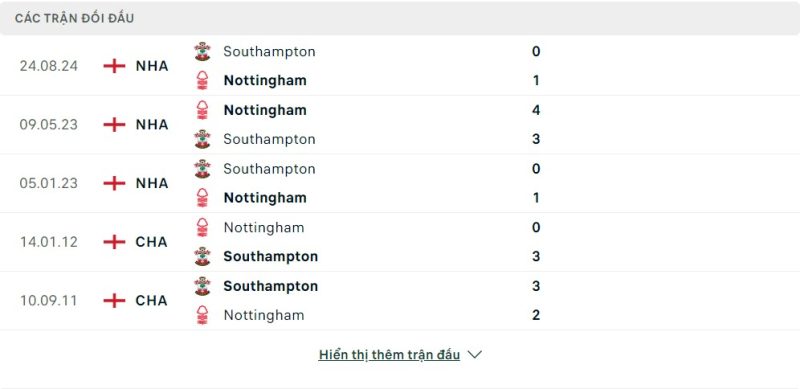The height and width of the screenshot is (389, 800).
Task: Click England flag beside 05.01.23 date
Action: point(114,183)
